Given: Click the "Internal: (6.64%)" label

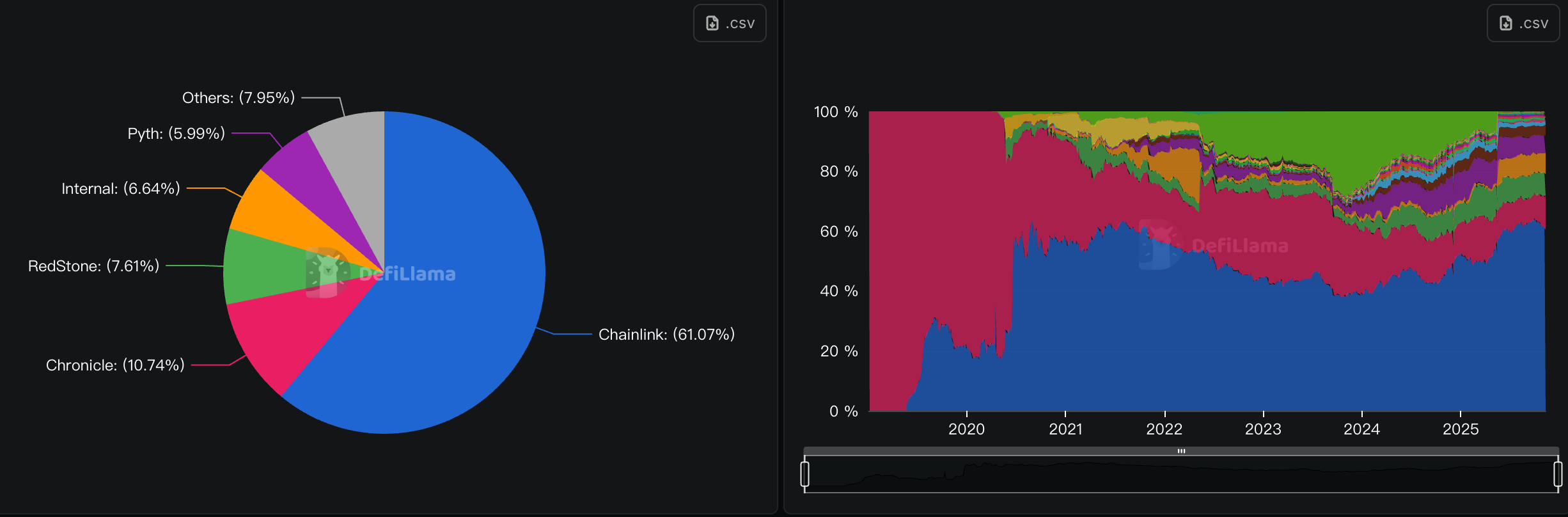Looking at the screenshot, I should [x=120, y=188].
